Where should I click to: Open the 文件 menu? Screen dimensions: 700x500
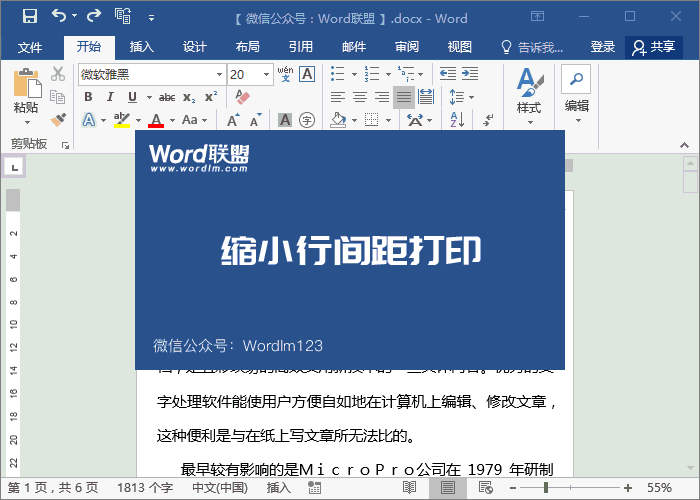tap(30, 47)
